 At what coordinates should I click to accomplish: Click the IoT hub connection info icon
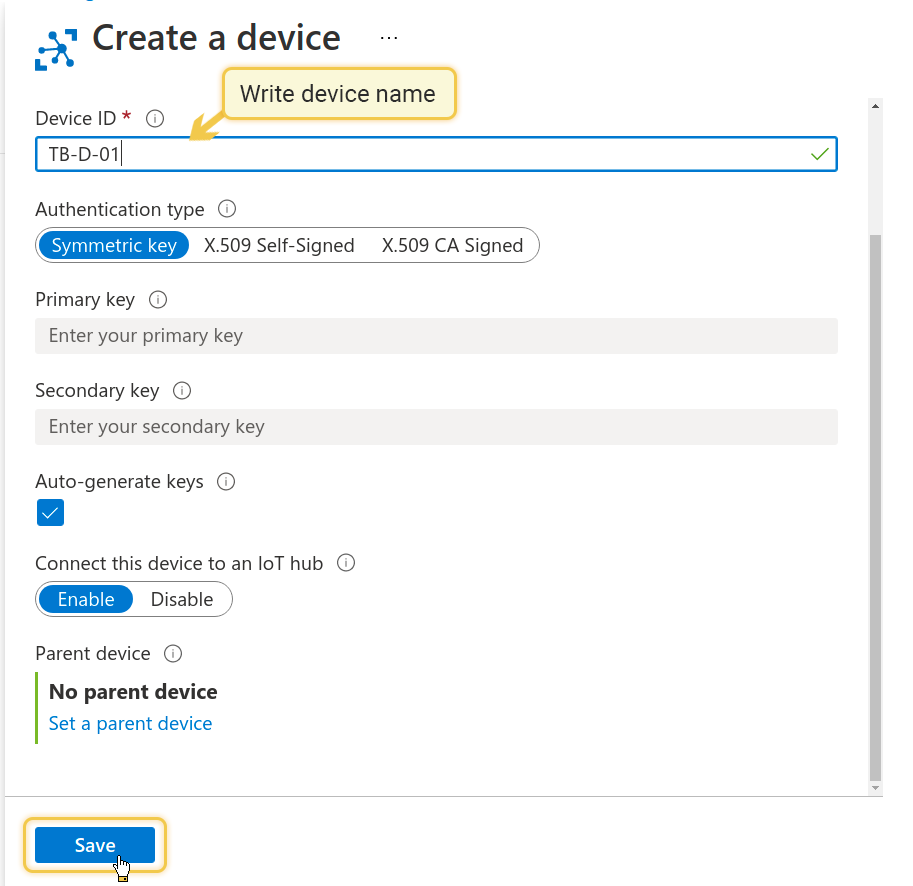coord(346,563)
